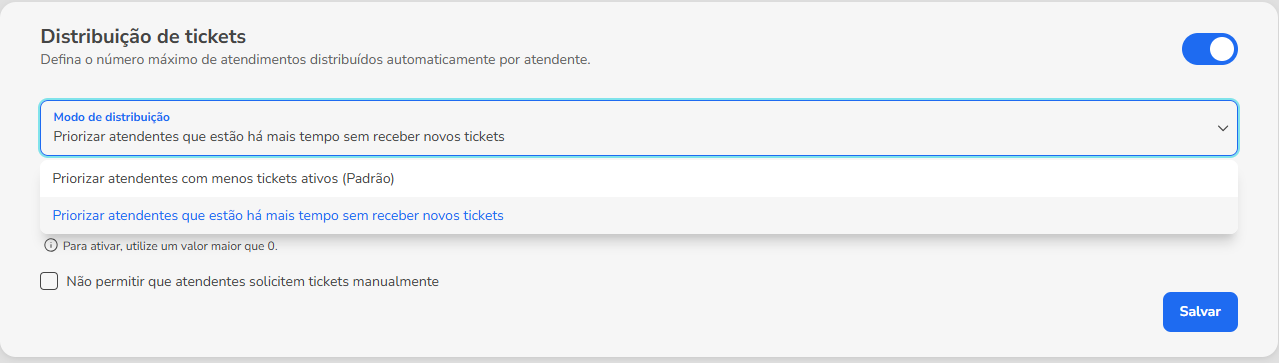Collapse the dropdown using its down arrow
Viewport: 1279px width, 363px height.
click(x=1222, y=128)
